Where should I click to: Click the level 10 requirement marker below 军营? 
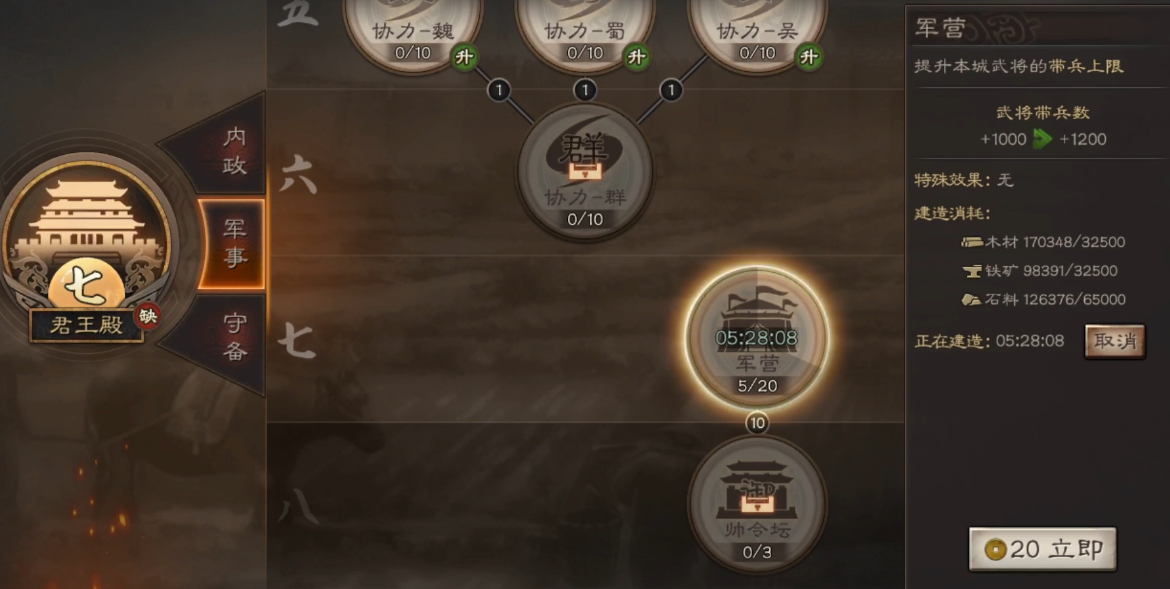tap(757, 423)
